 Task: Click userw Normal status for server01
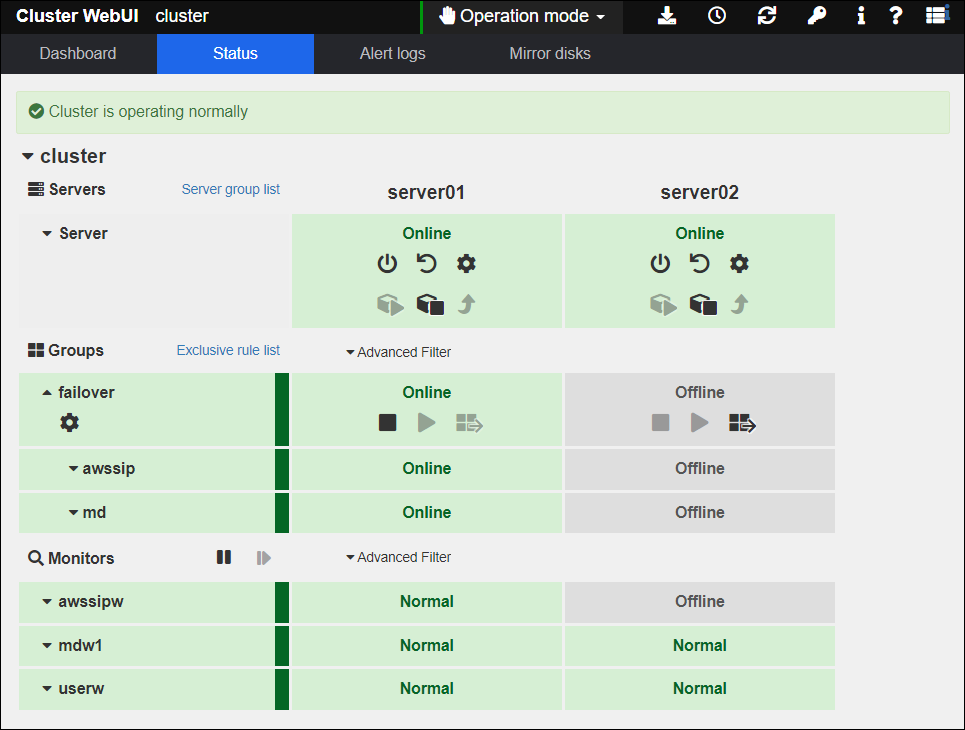point(426,688)
